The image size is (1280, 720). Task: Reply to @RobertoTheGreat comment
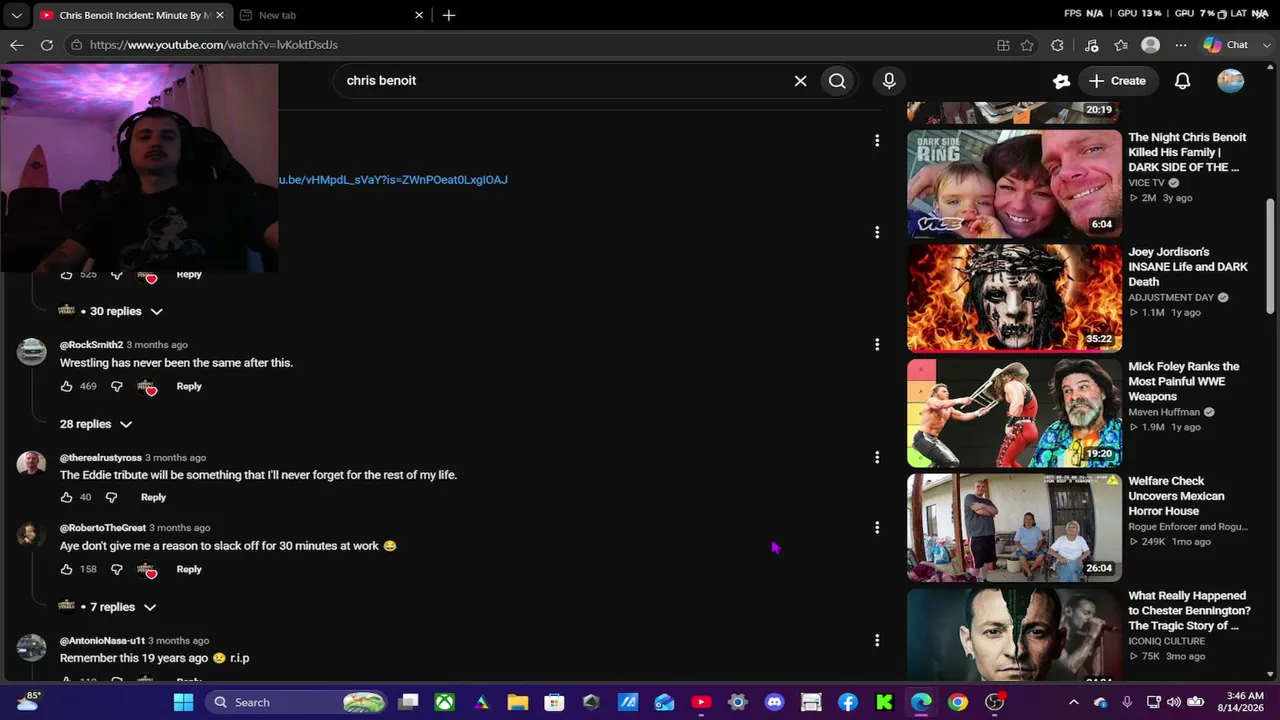[189, 569]
